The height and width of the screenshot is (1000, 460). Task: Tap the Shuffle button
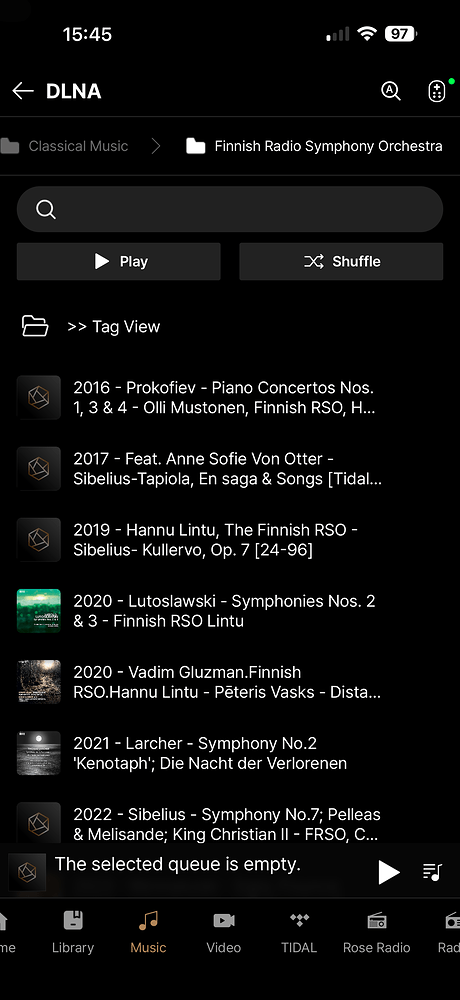pyautogui.click(x=341, y=261)
